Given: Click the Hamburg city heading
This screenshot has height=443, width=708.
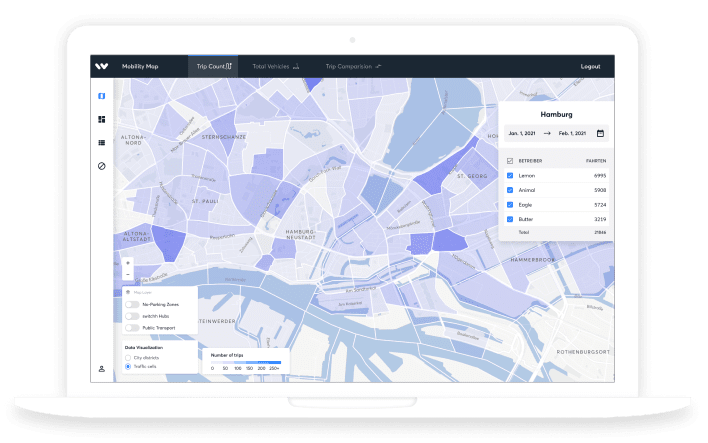Looking at the screenshot, I should point(556,114).
